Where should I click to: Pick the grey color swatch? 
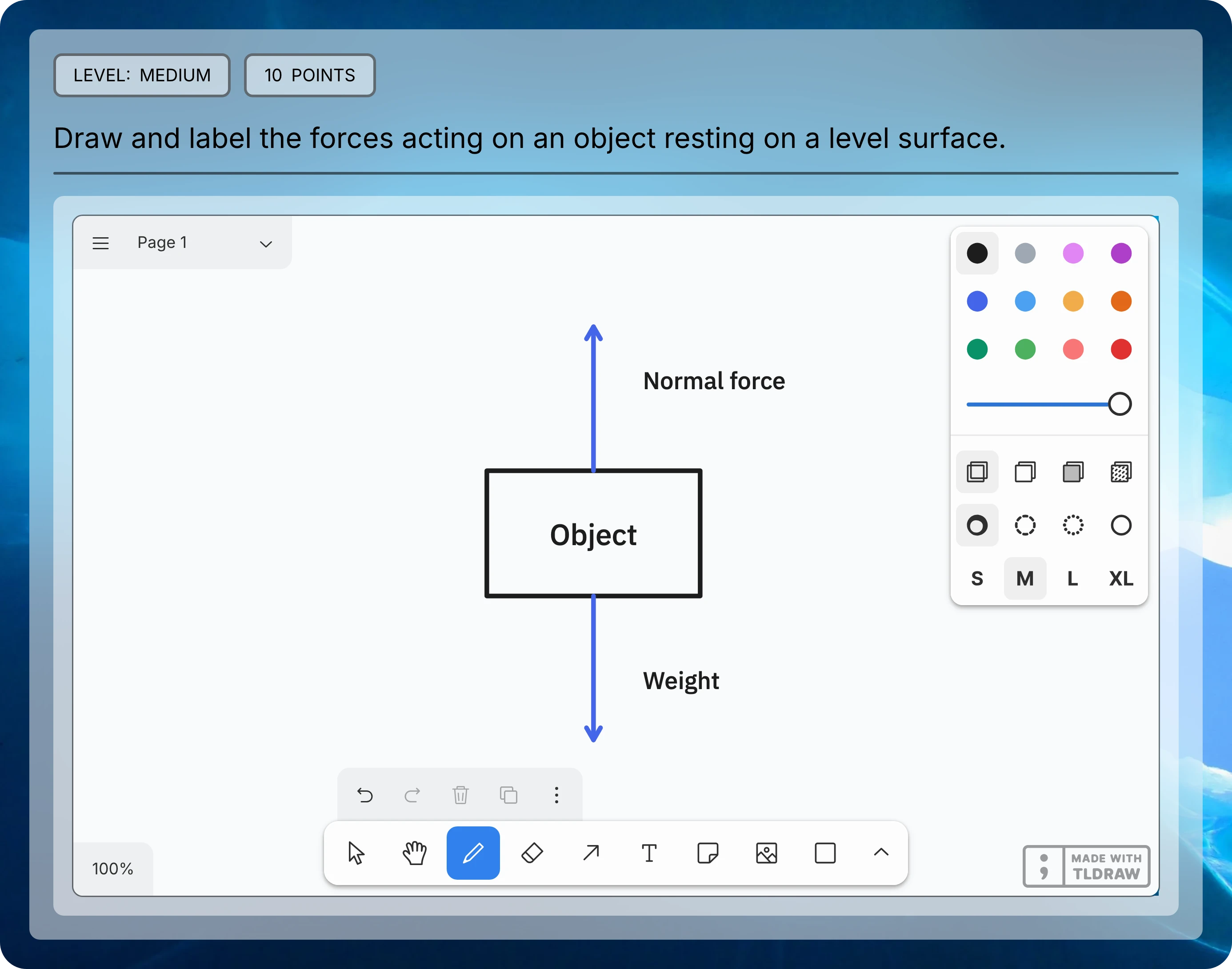[1025, 253]
